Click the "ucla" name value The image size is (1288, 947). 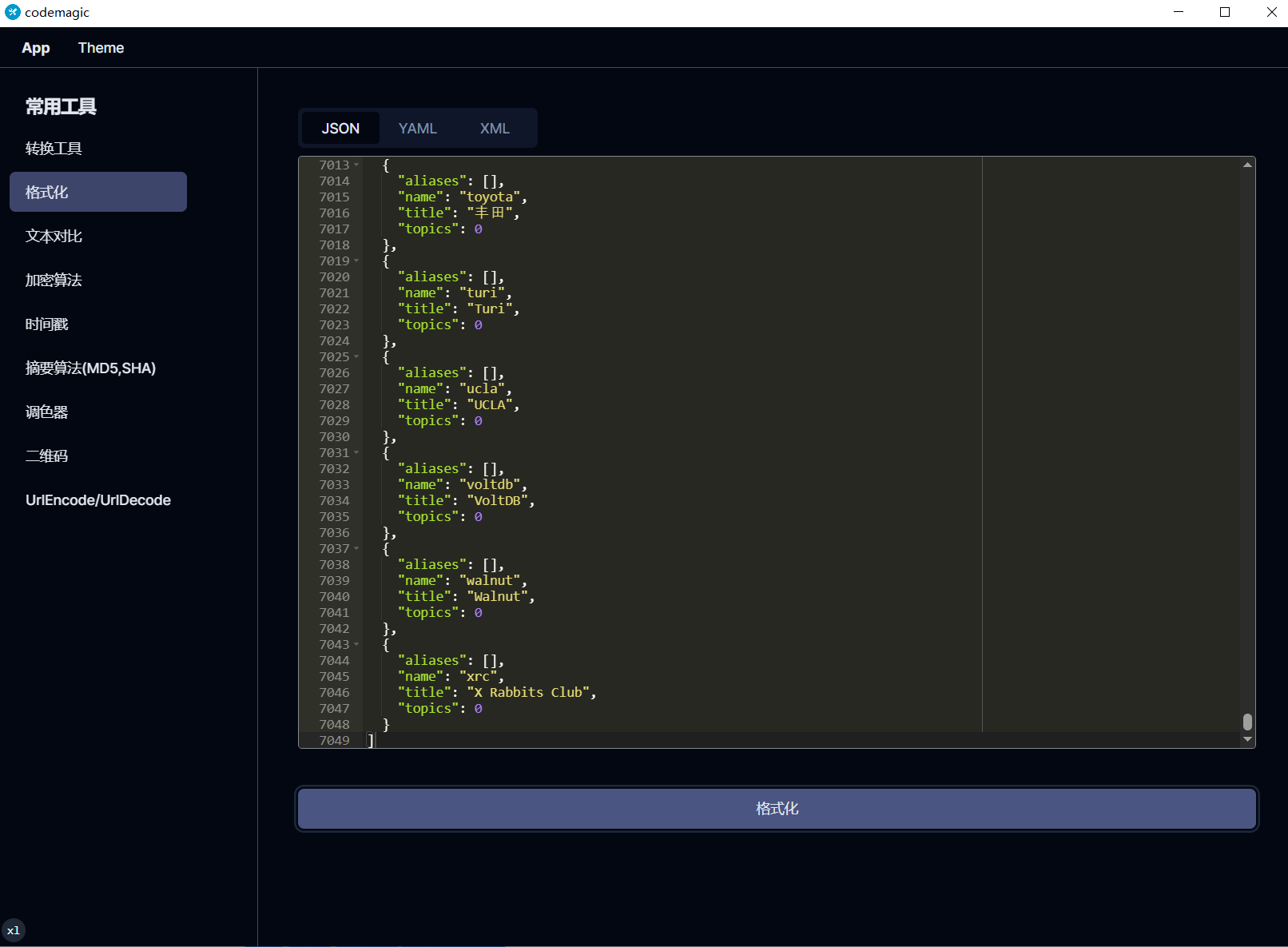482,389
